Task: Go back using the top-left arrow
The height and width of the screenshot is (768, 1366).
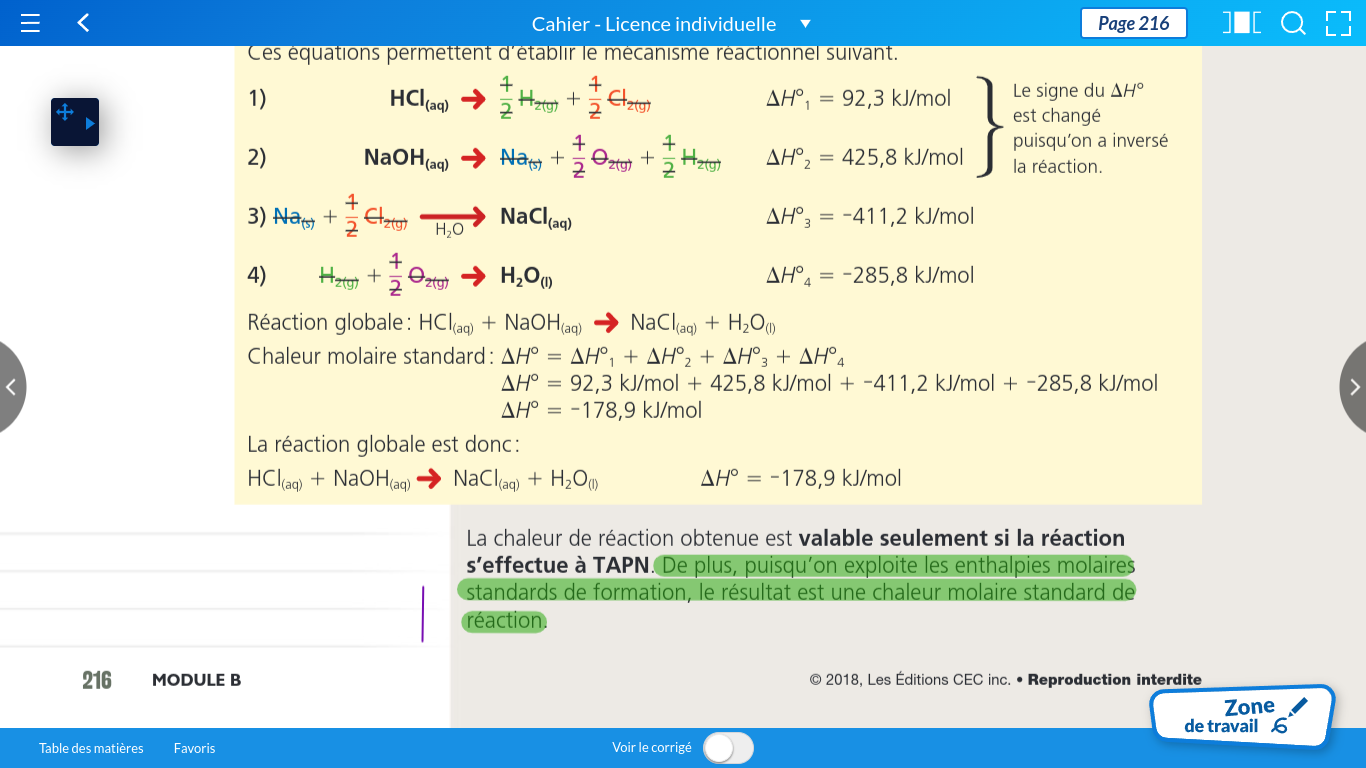Action: pos(84,23)
